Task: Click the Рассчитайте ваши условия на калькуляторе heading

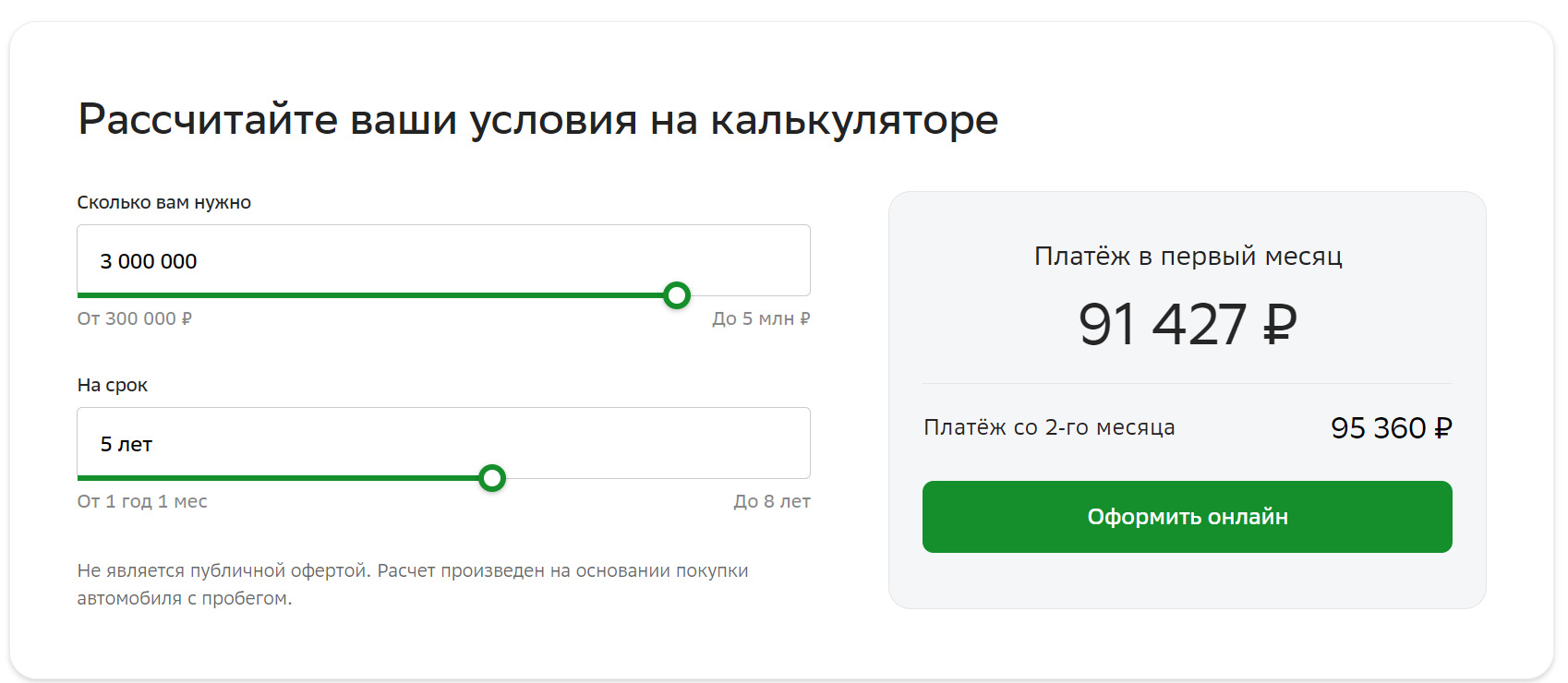Action: pos(537,119)
